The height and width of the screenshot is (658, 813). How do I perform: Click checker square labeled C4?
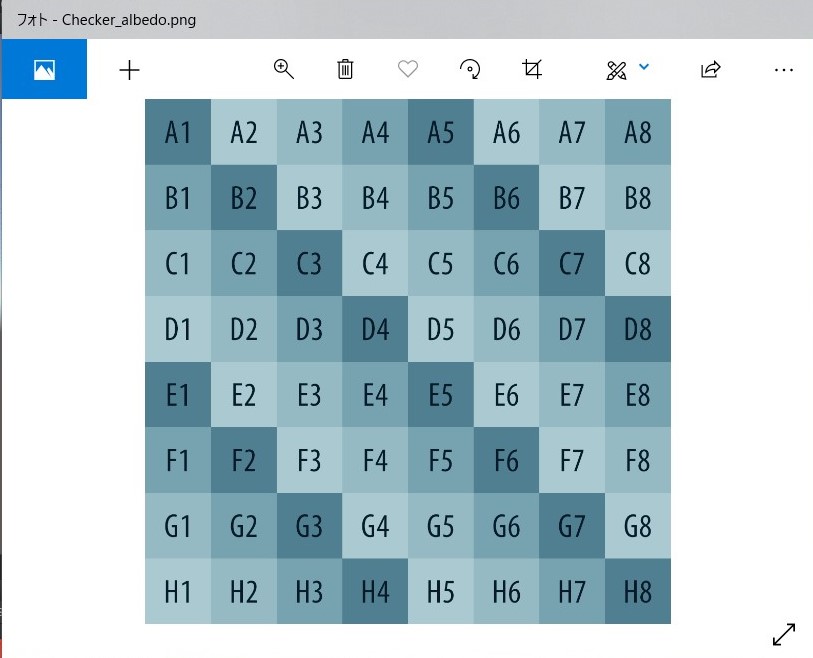click(x=375, y=263)
